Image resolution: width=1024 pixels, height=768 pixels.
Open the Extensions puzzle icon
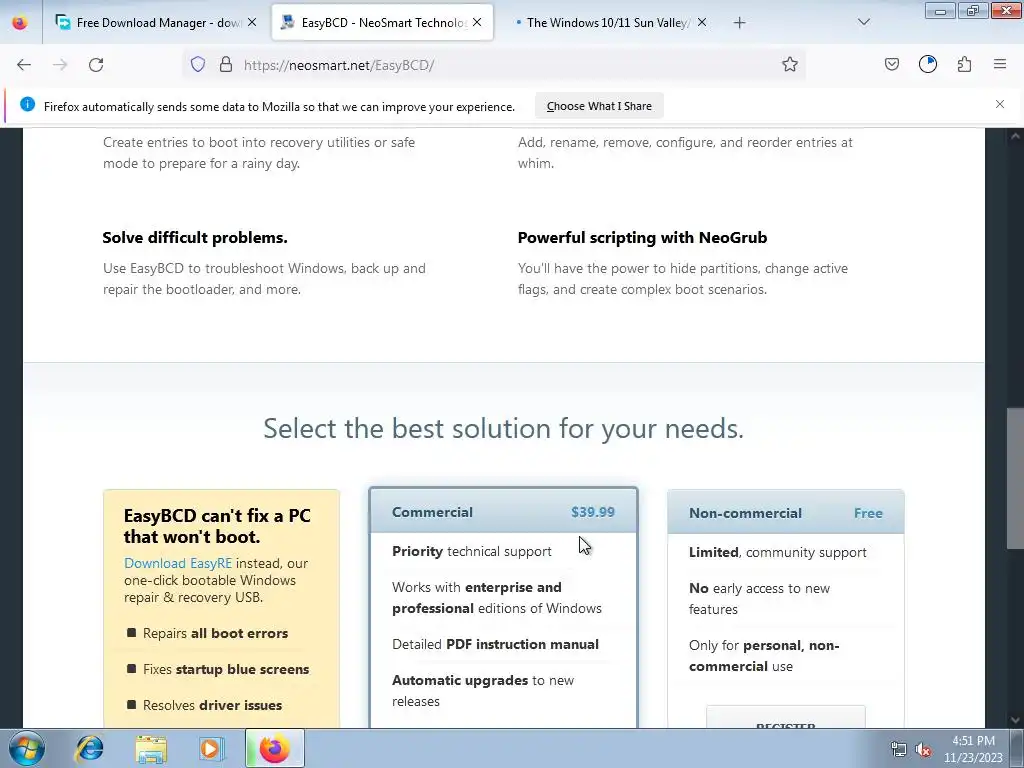[964, 64]
